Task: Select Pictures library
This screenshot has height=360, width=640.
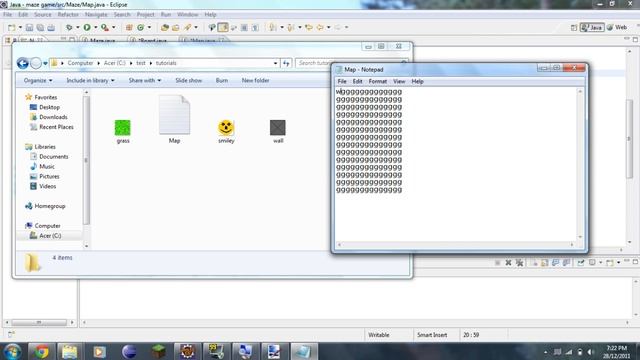Action: [x=49, y=176]
